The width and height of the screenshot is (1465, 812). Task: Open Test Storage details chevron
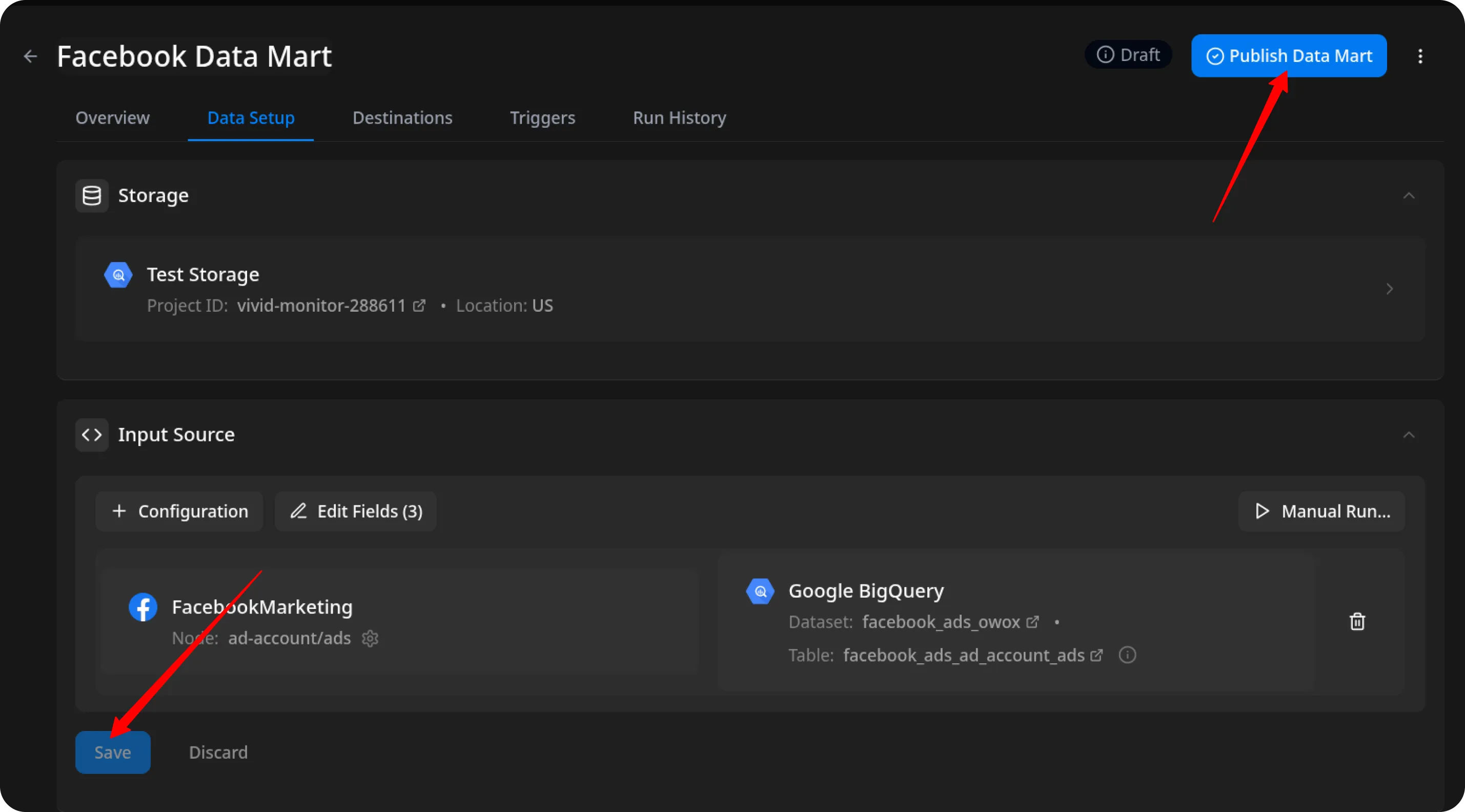coord(1389,289)
